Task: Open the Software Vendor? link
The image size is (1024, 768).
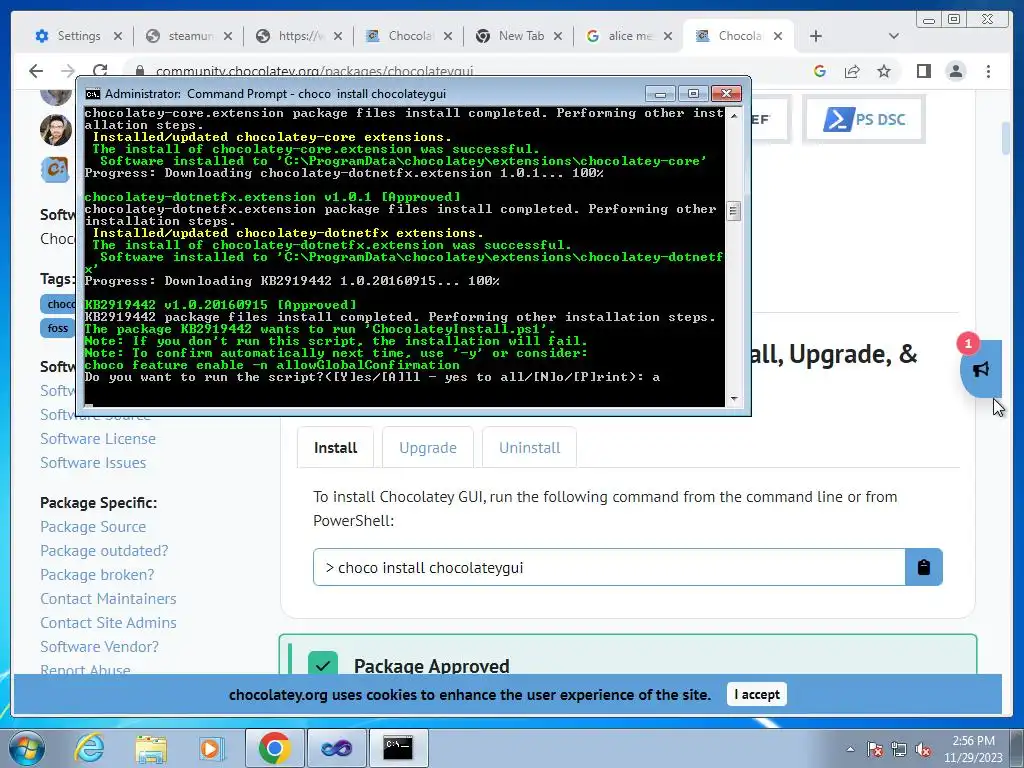Action: [99, 647]
